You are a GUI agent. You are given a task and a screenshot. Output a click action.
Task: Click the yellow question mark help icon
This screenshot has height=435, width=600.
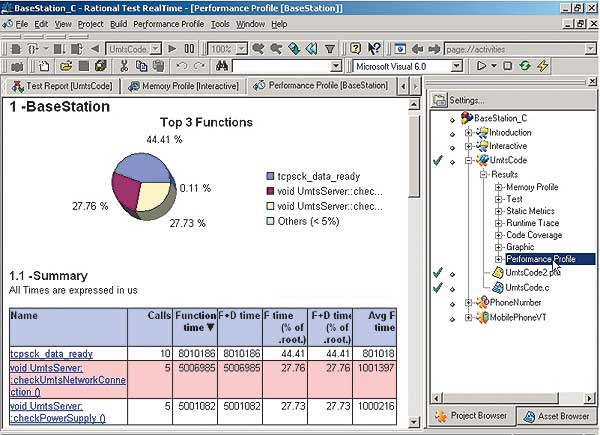tap(355, 49)
